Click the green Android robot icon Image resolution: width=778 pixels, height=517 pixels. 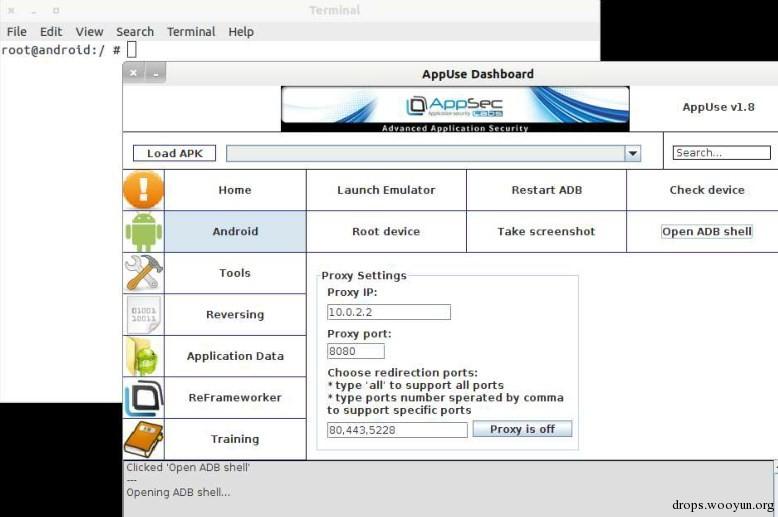(143, 231)
